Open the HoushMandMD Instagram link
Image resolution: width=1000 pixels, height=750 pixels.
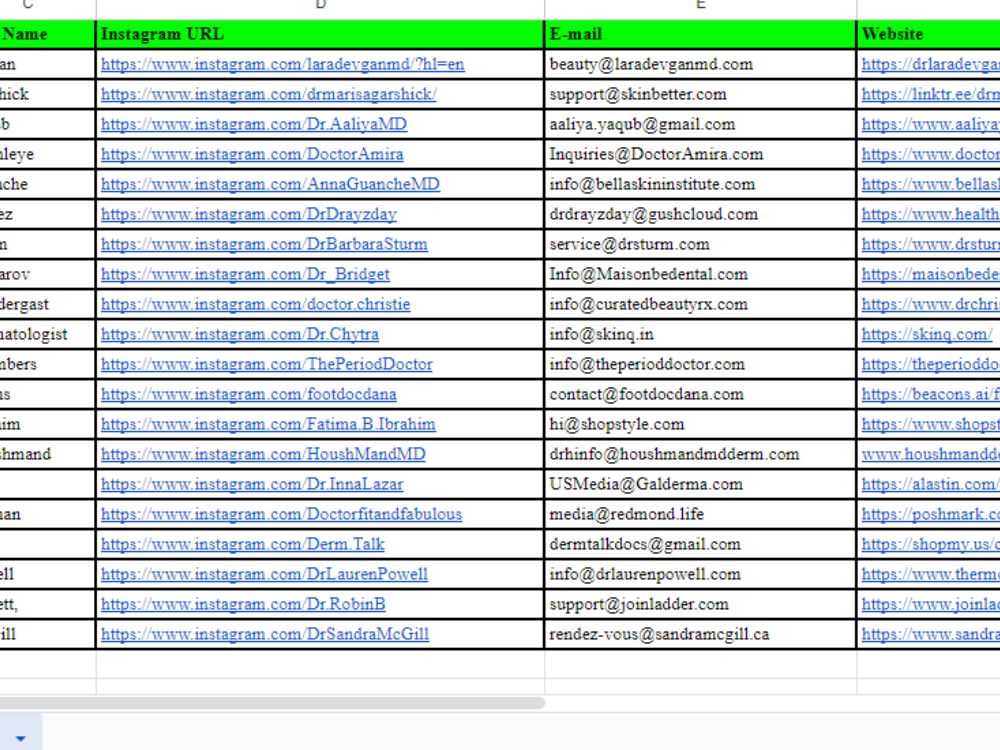263,454
